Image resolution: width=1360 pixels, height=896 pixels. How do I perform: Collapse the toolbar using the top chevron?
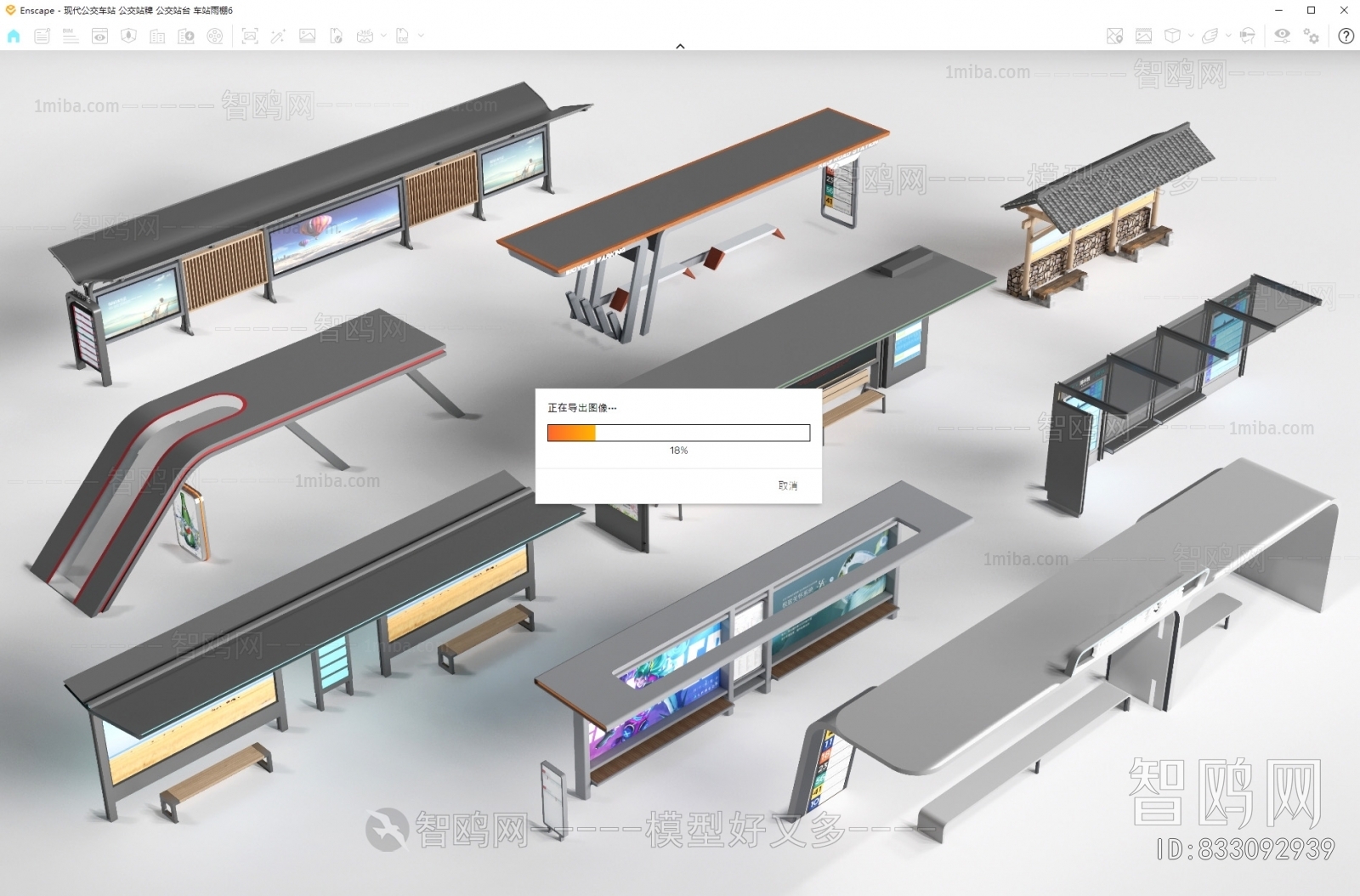click(680, 46)
